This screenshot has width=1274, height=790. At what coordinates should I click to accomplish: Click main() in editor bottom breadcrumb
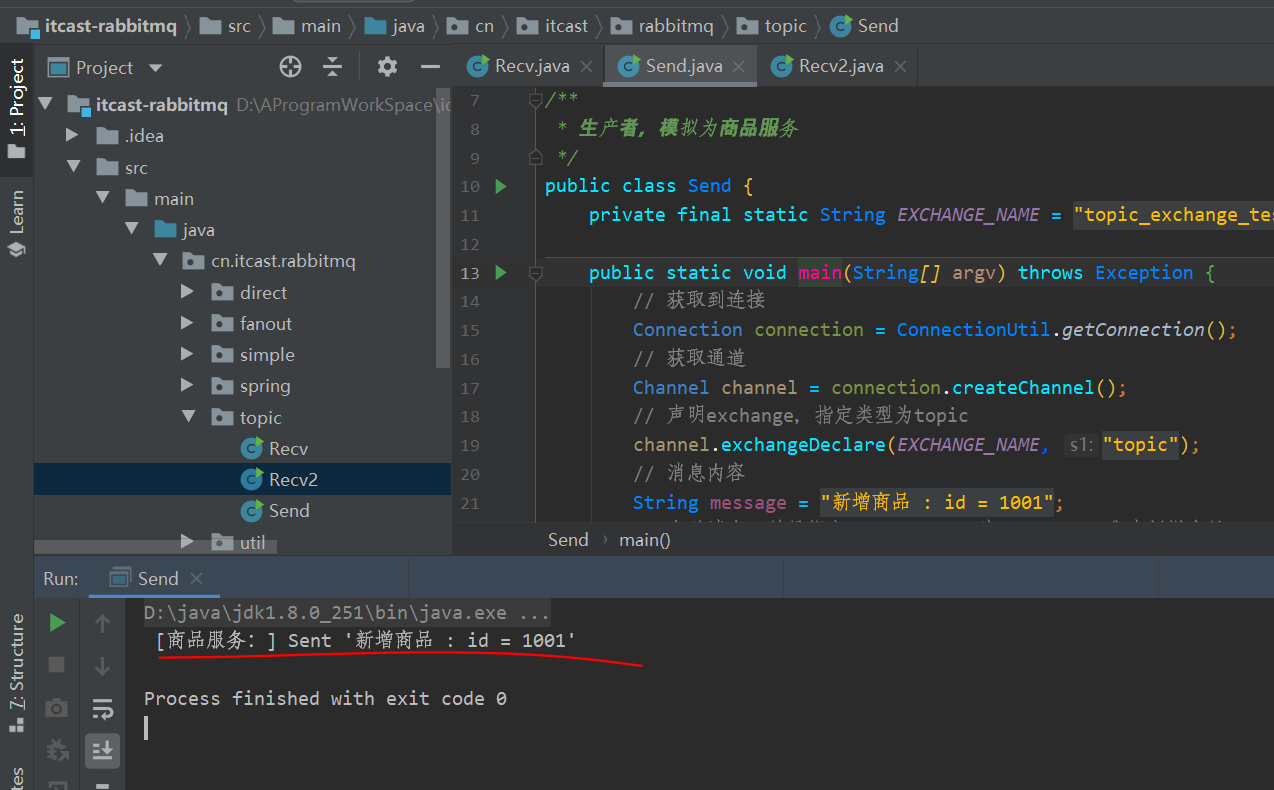[645, 539]
